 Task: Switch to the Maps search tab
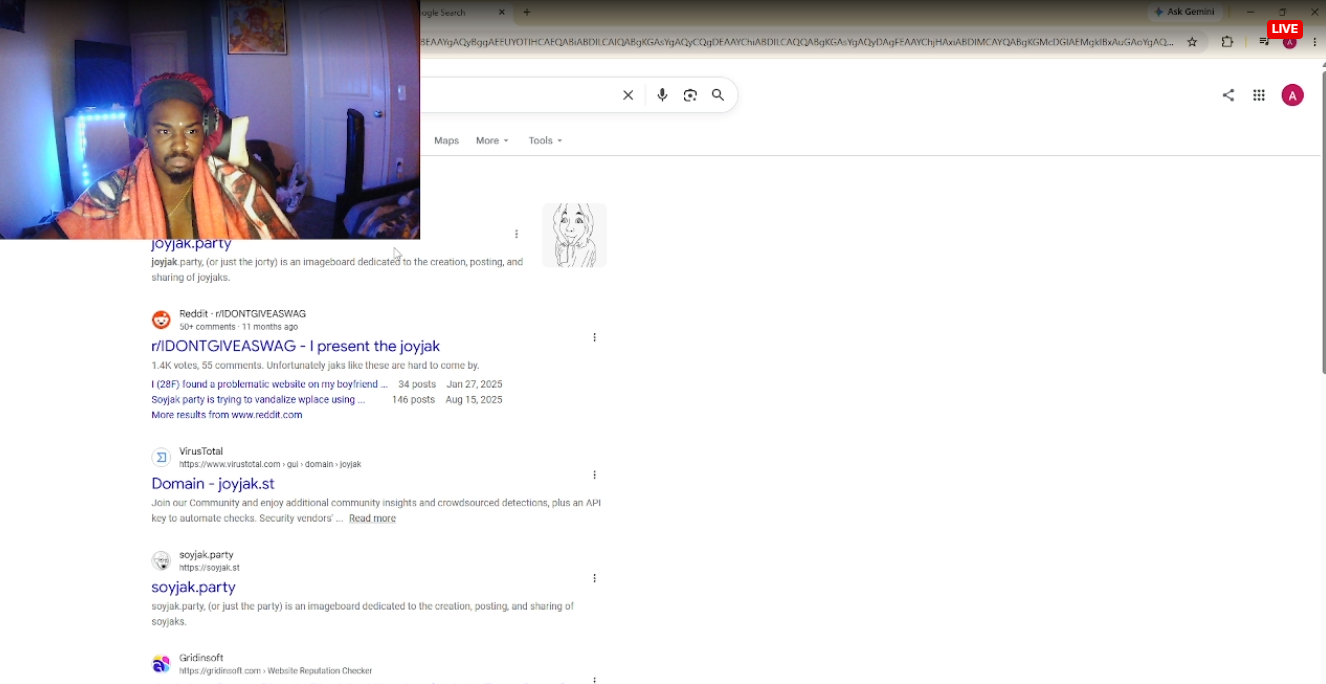tap(446, 141)
